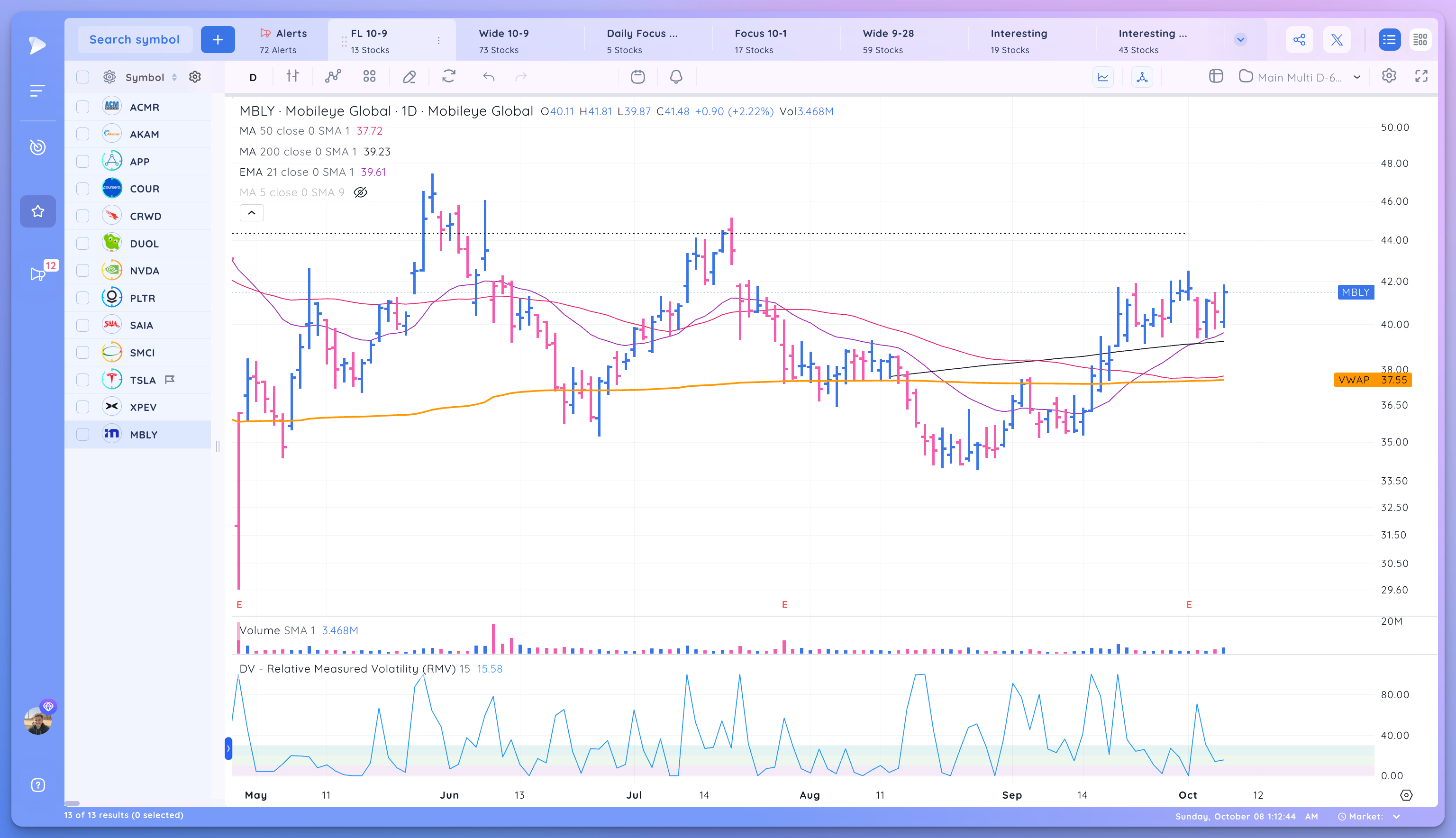The image size is (1456, 838).
Task: Select the drawing pencil tool
Action: [409, 77]
